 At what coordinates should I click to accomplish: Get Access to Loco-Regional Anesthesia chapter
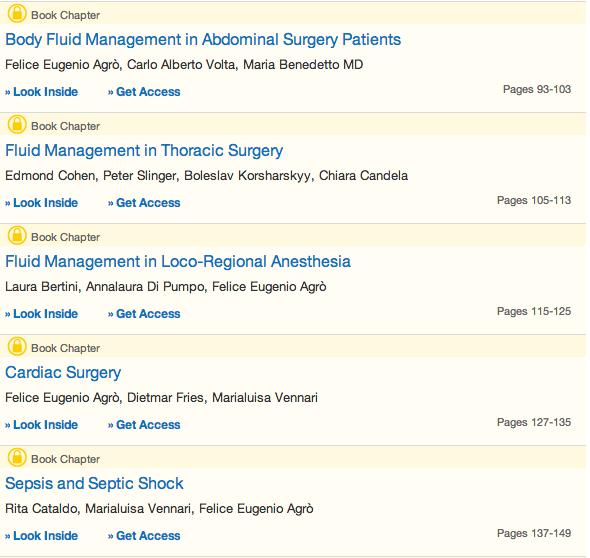(144, 314)
